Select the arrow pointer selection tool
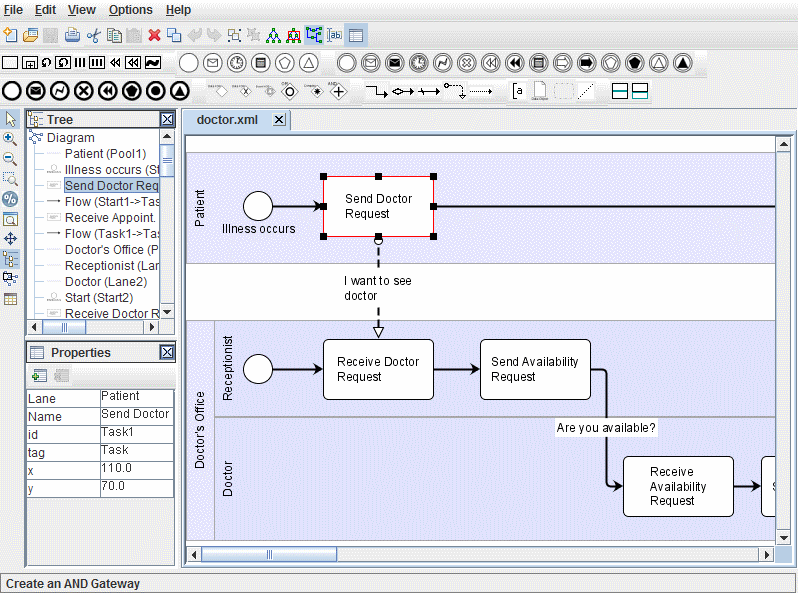The height and width of the screenshot is (593, 798). [x=10, y=119]
